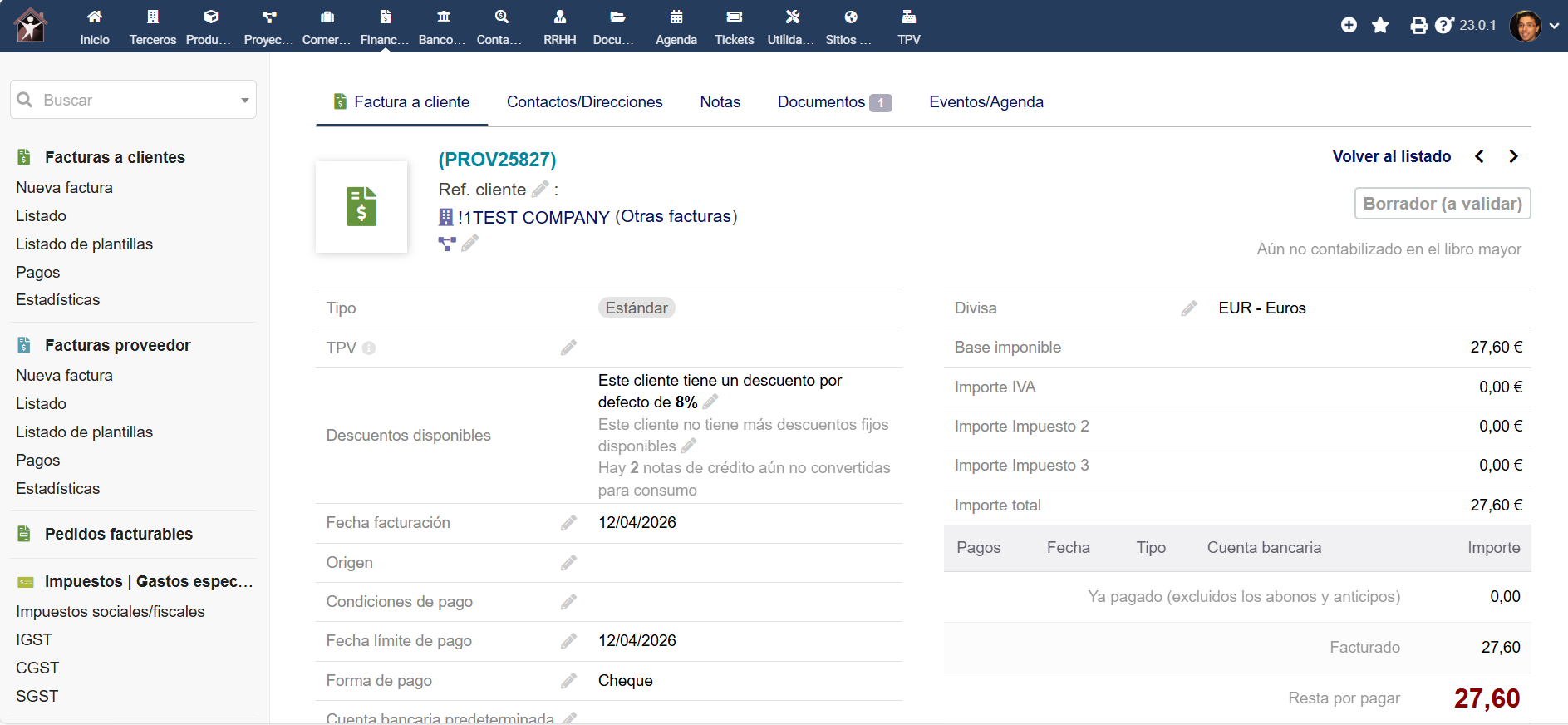Click the Estándar type badge

[x=637, y=308]
